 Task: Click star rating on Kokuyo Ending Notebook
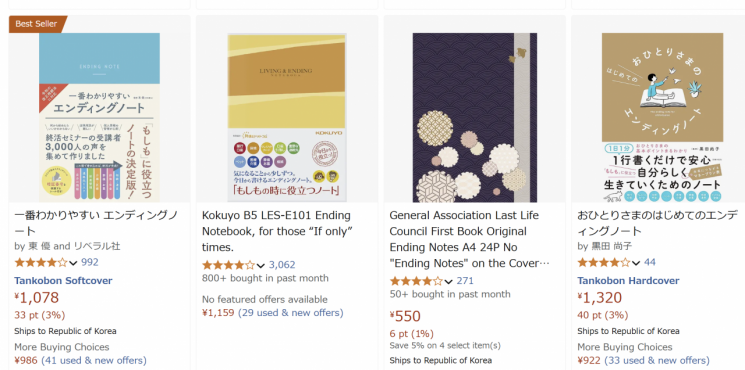(229, 265)
